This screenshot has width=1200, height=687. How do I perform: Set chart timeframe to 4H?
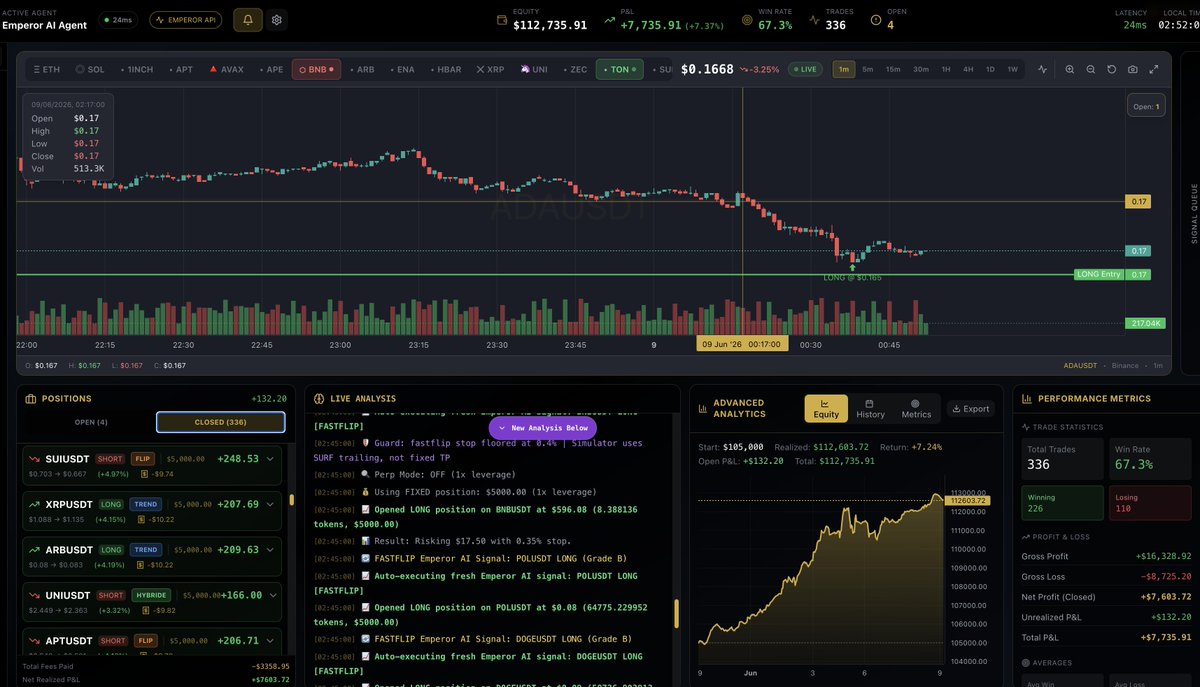click(968, 69)
